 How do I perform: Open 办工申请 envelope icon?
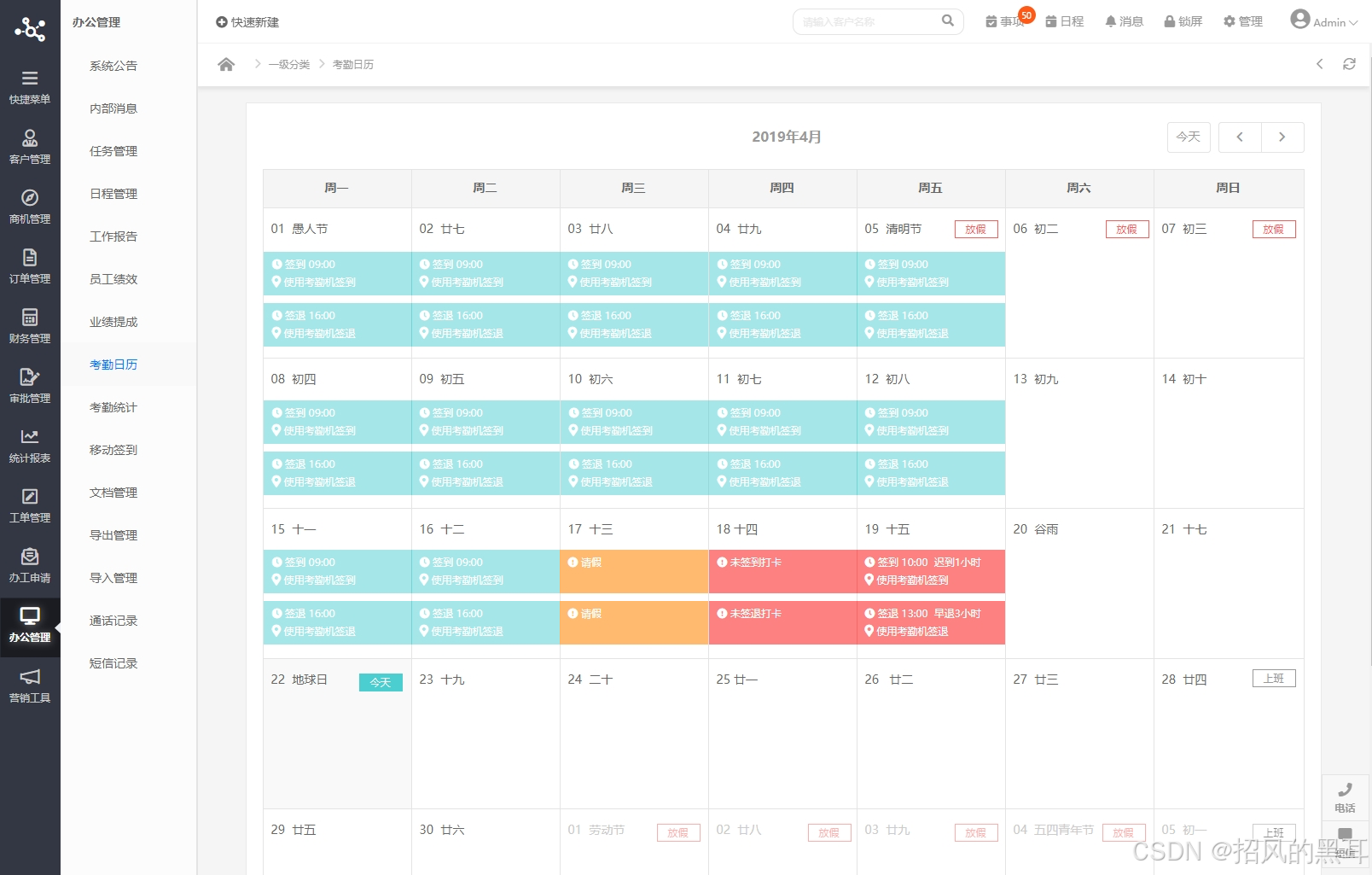[30, 557]
